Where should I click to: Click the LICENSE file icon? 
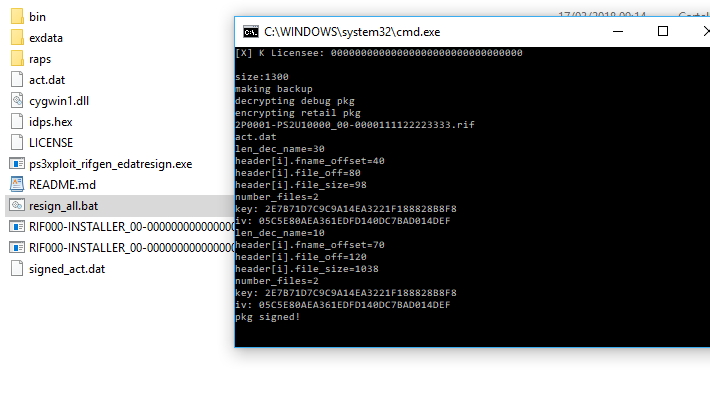click(x=17, y=142)
